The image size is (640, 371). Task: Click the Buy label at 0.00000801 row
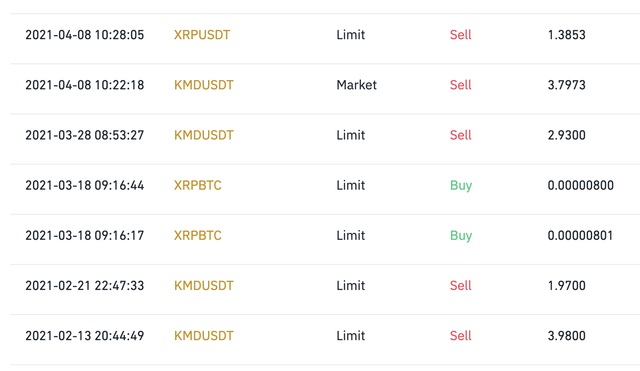(x=461, y=235)
